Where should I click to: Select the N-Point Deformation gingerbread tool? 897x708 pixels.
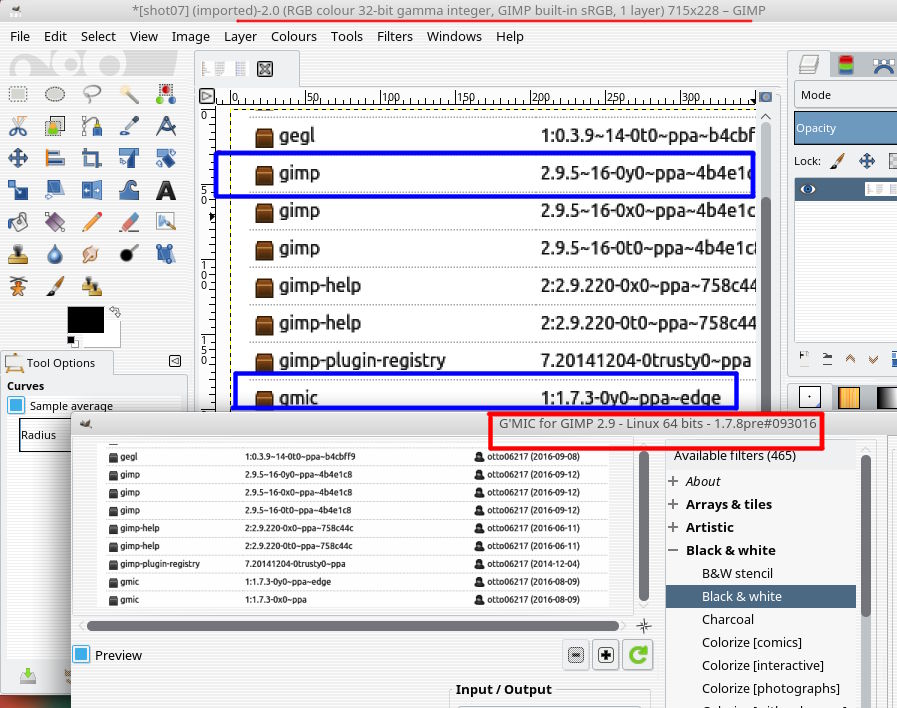tap(18, 286)
